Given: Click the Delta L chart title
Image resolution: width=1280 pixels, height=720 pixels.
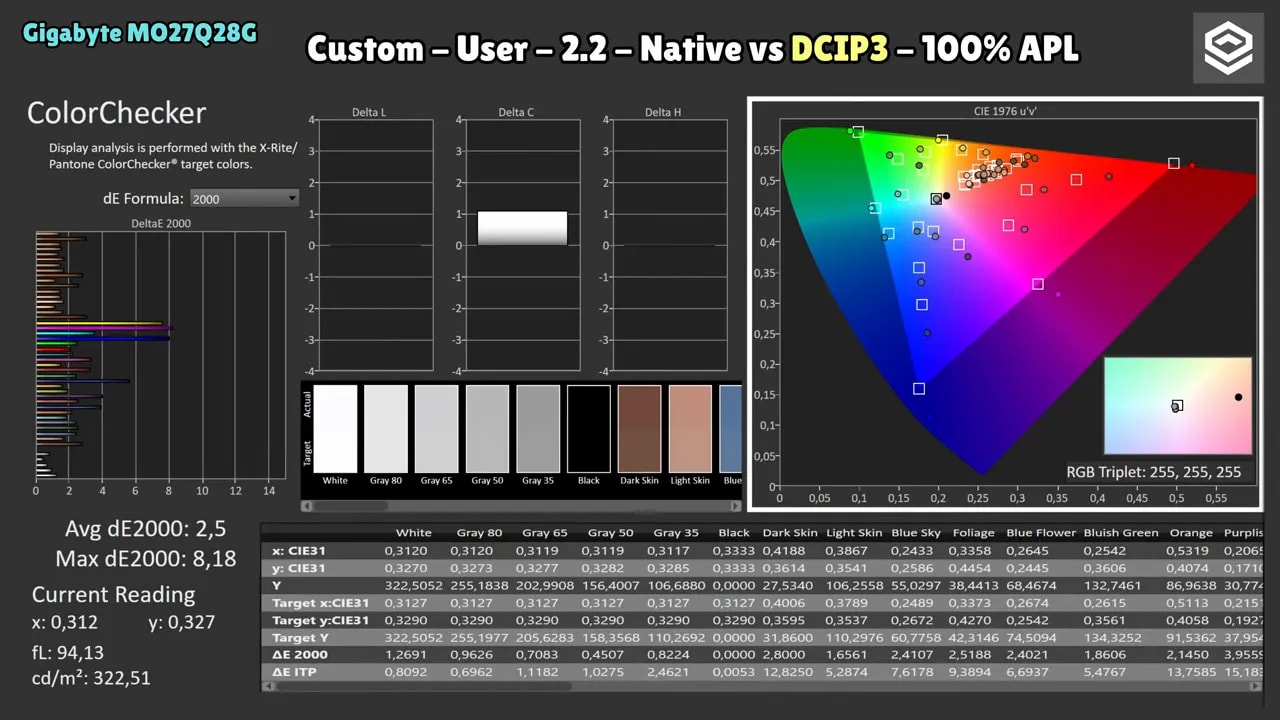Looking at the screenshot, I should [369, 112].
